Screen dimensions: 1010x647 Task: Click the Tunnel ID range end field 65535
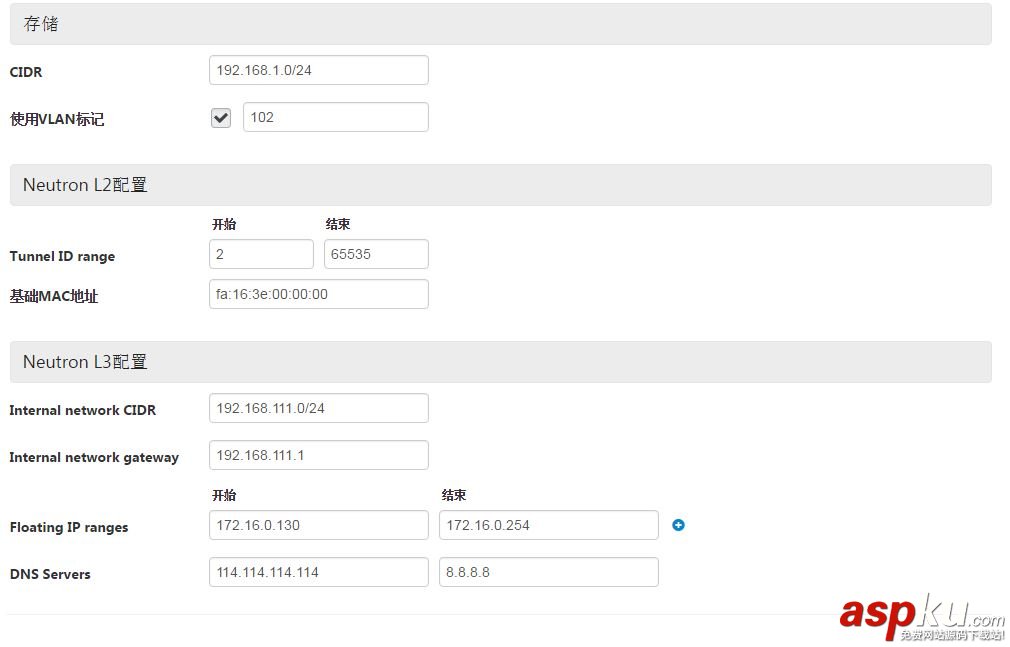click(x=376, y=255)
